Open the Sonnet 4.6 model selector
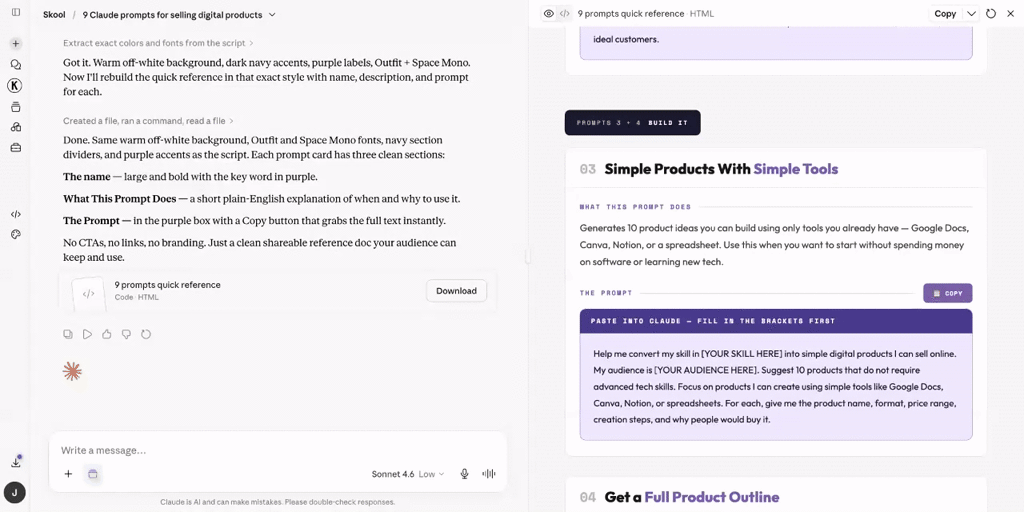 (408, 474)
